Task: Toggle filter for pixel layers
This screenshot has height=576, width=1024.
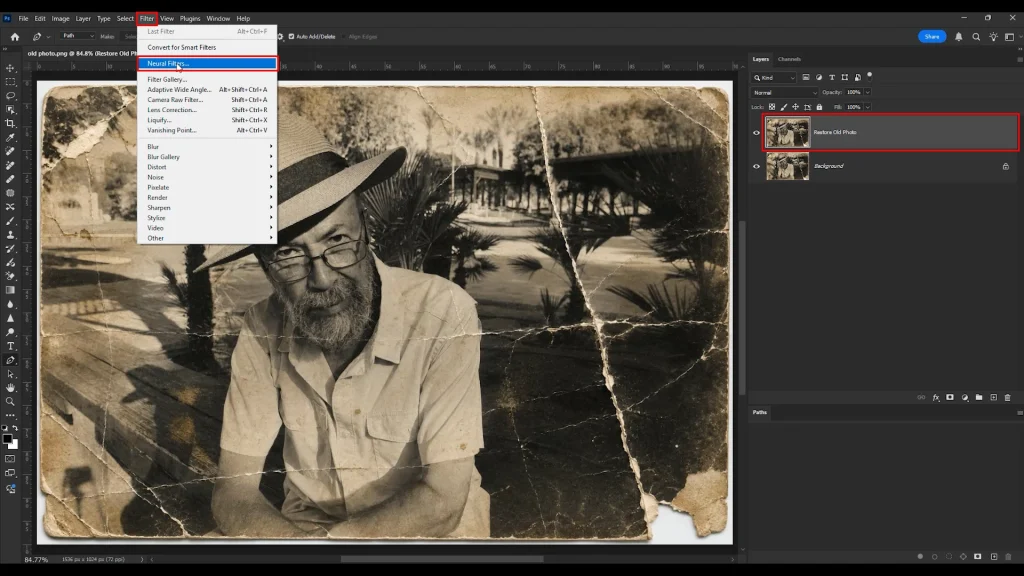Action: [x=806, y=77]
